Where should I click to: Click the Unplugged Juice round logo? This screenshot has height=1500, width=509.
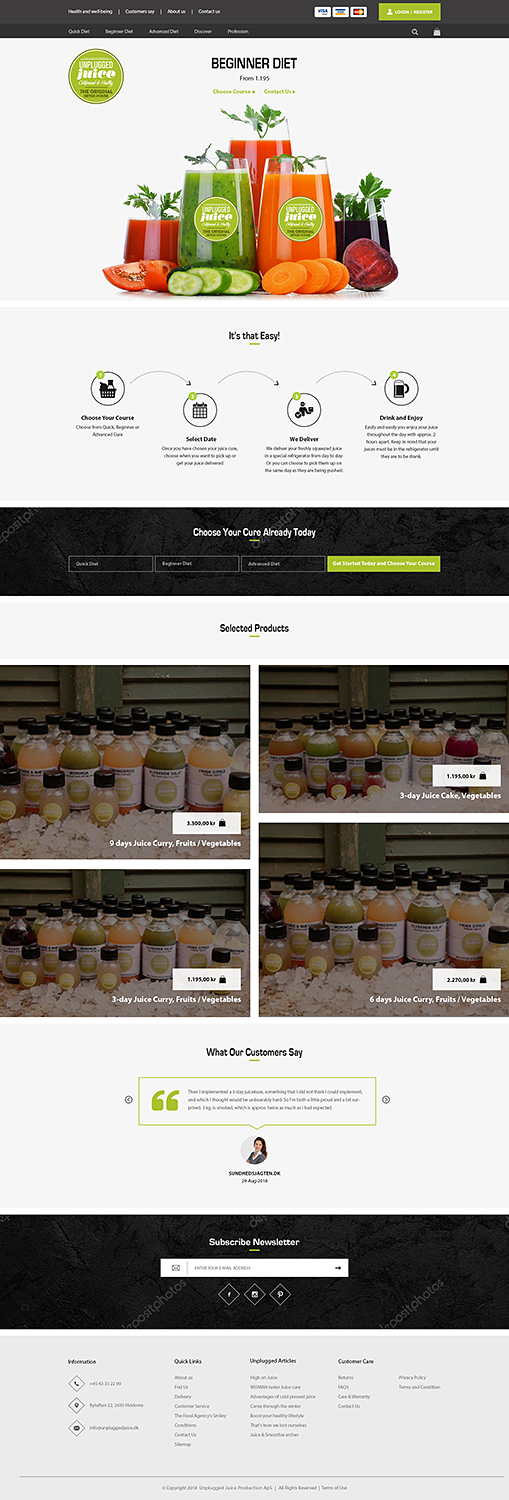tap(97, 76)
